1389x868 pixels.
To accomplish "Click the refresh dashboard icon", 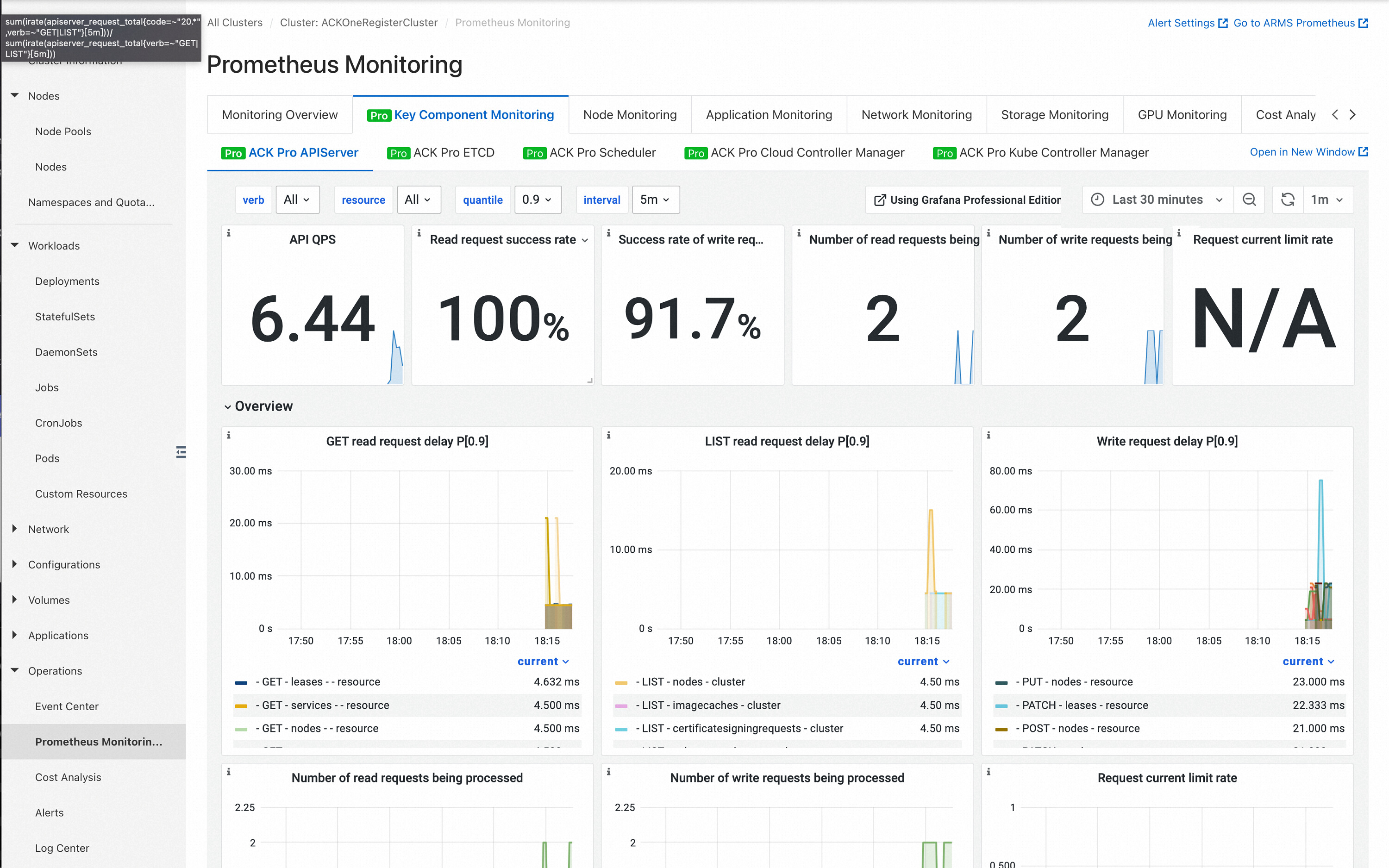I will 1288,199.
